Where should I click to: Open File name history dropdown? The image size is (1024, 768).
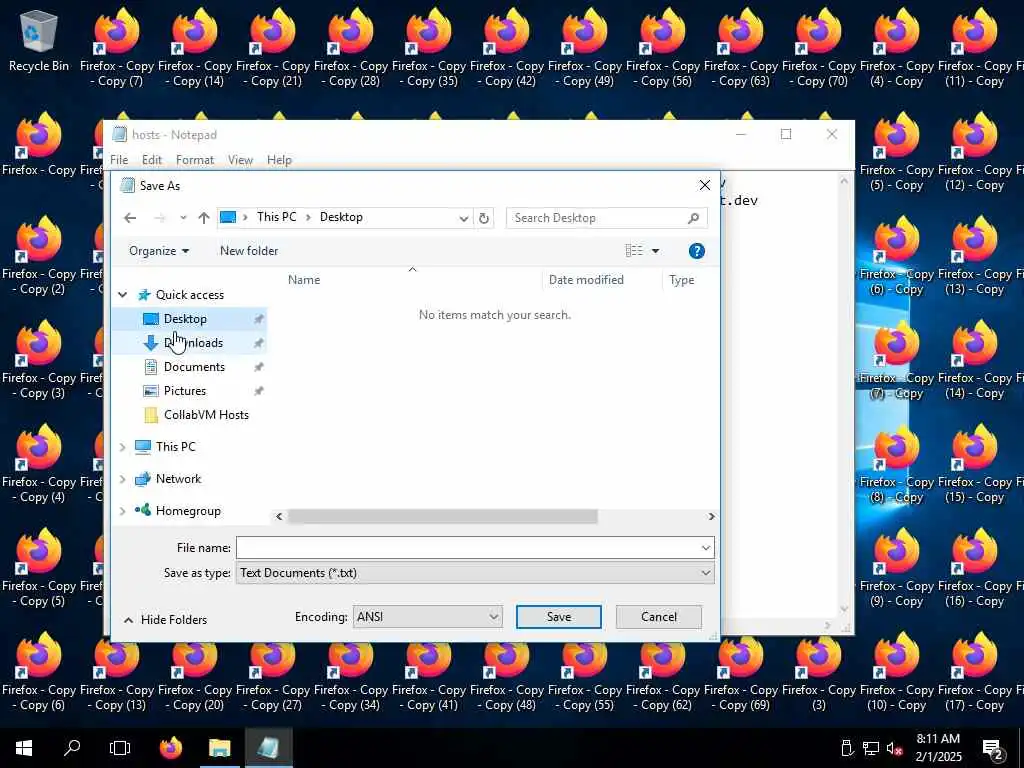pyautogui.click(x=706, y=548)
